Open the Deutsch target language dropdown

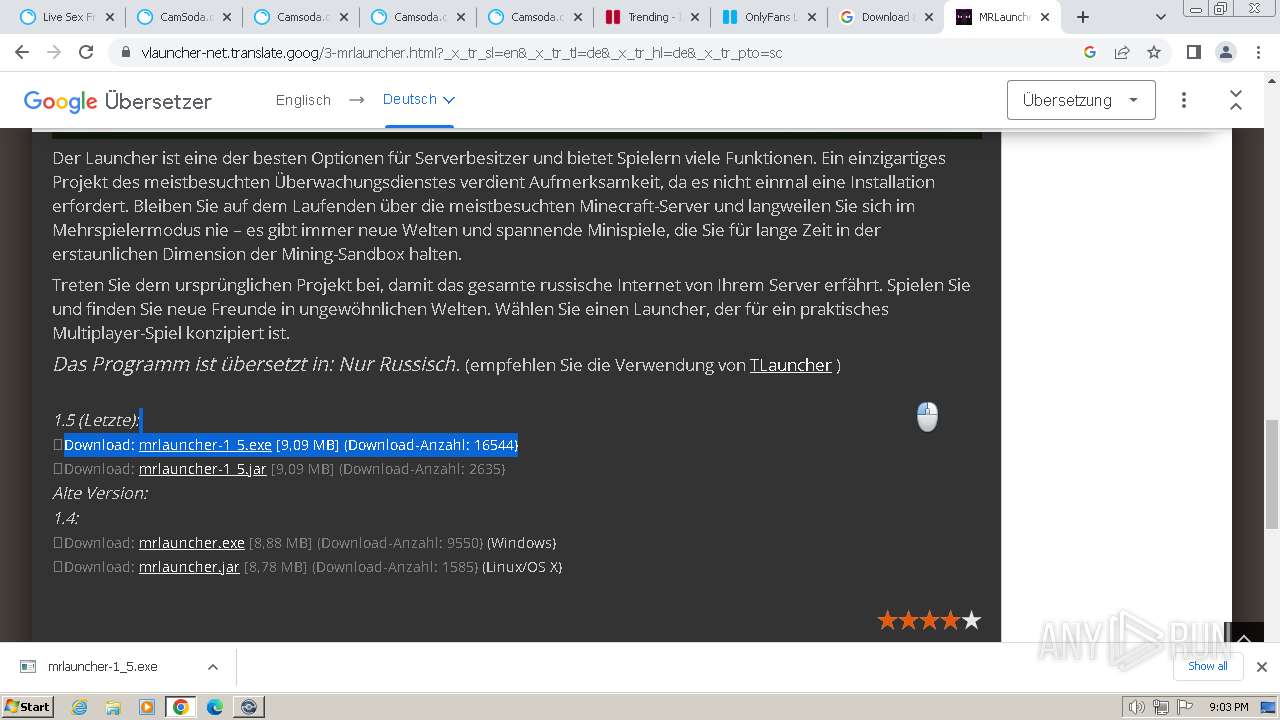point(419,100)
